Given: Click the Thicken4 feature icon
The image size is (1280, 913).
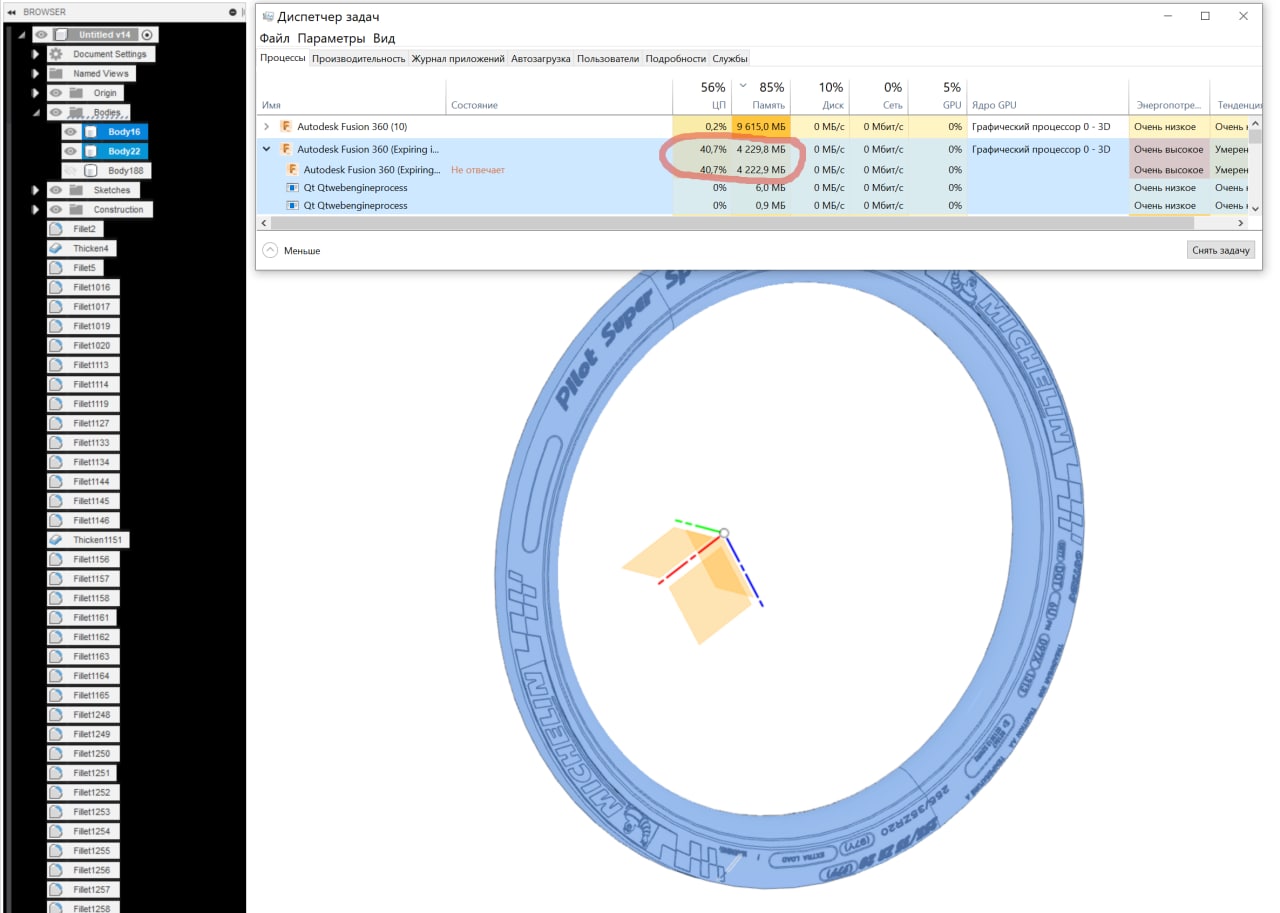Looking at the screenshot, I should click(56, 248).
